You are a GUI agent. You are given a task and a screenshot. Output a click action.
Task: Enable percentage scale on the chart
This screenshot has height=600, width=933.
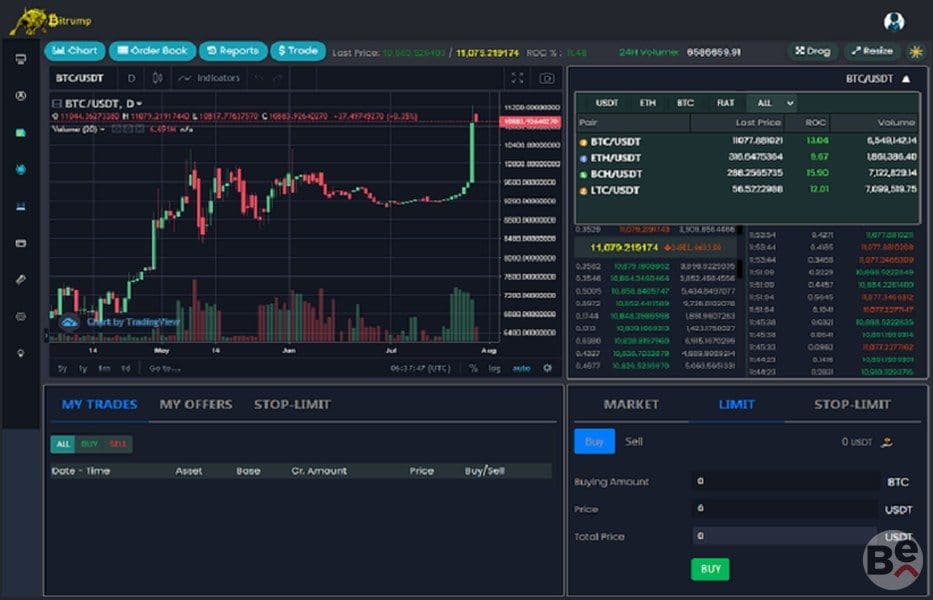click(473, 368)
